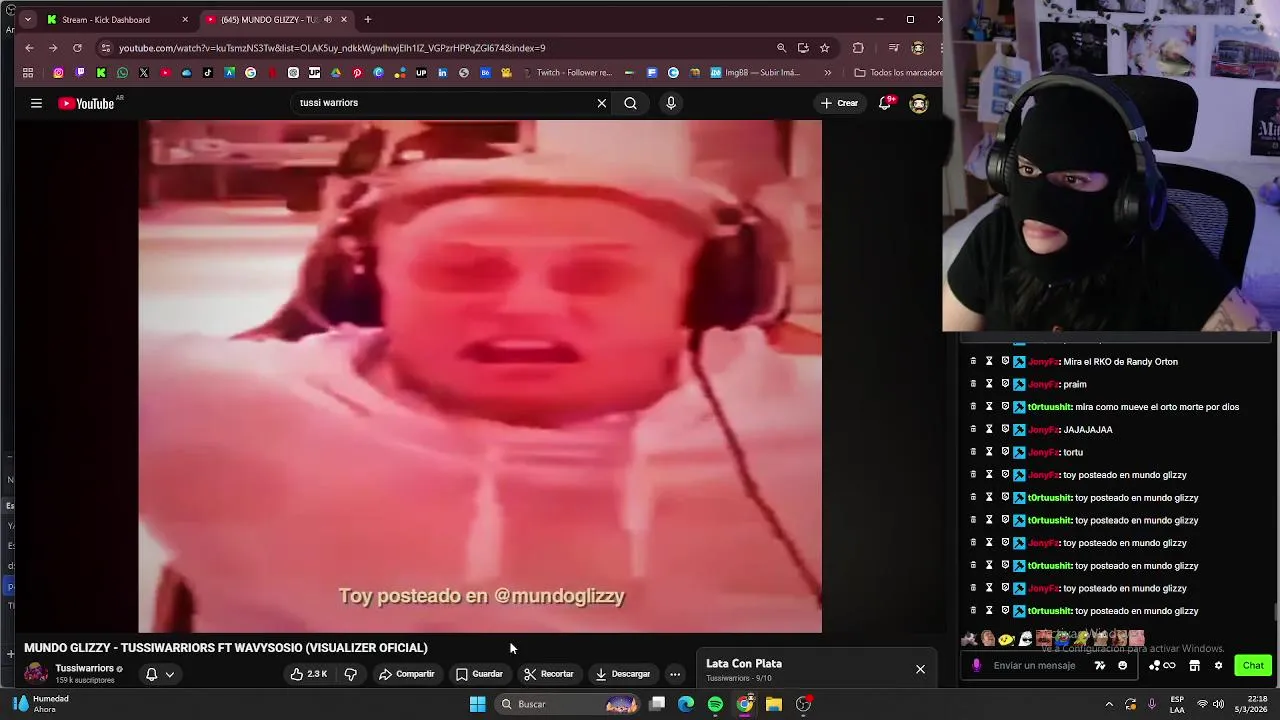Image resolution: width=1280 pixels, height=720 pixels.
Task: Open the zoom magnifier in address bar
Action: (x=781, y=48)
